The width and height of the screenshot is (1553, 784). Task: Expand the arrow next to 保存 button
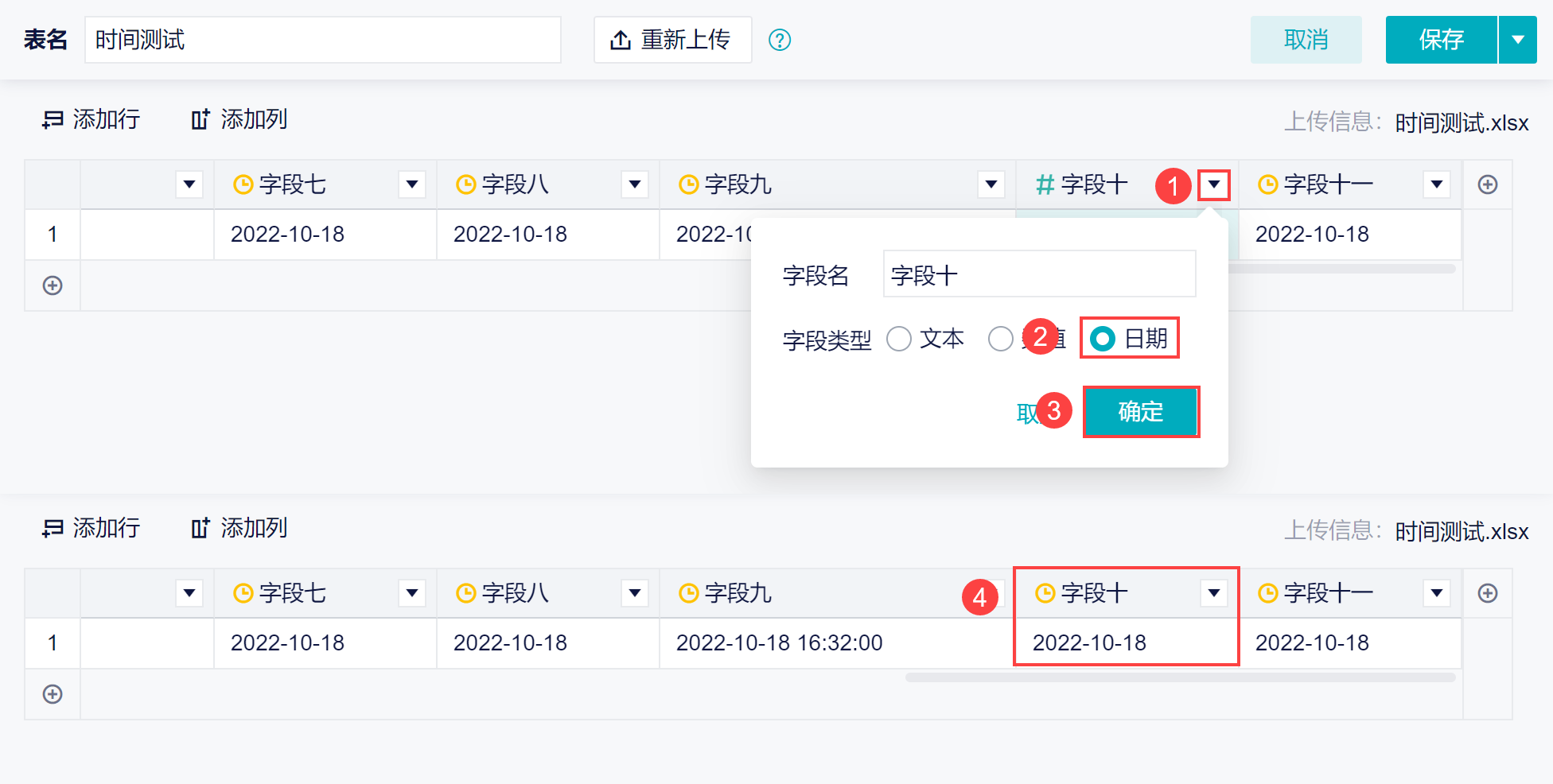point(1518,40)
